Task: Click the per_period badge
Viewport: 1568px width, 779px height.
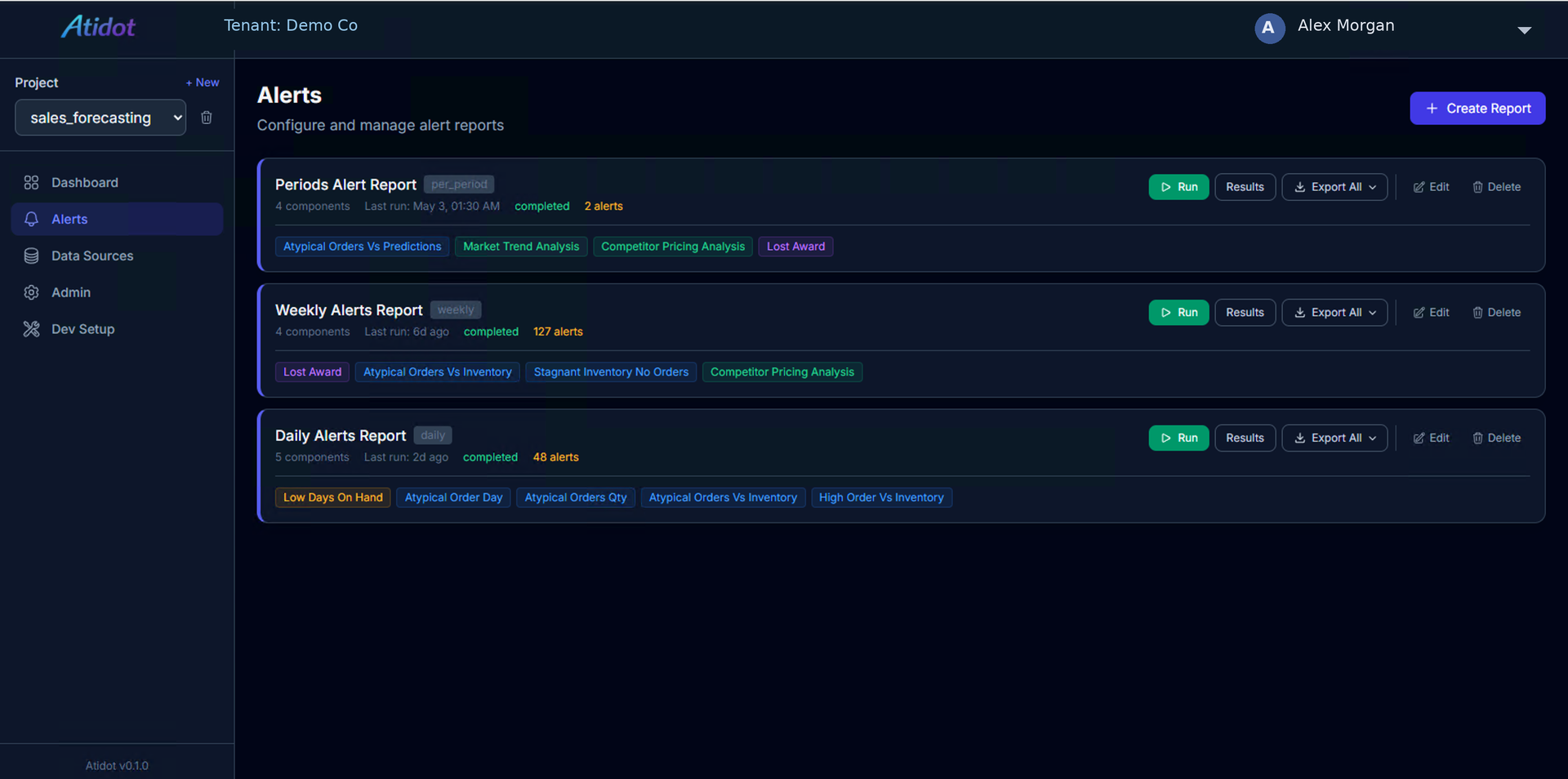Action: 459,185
